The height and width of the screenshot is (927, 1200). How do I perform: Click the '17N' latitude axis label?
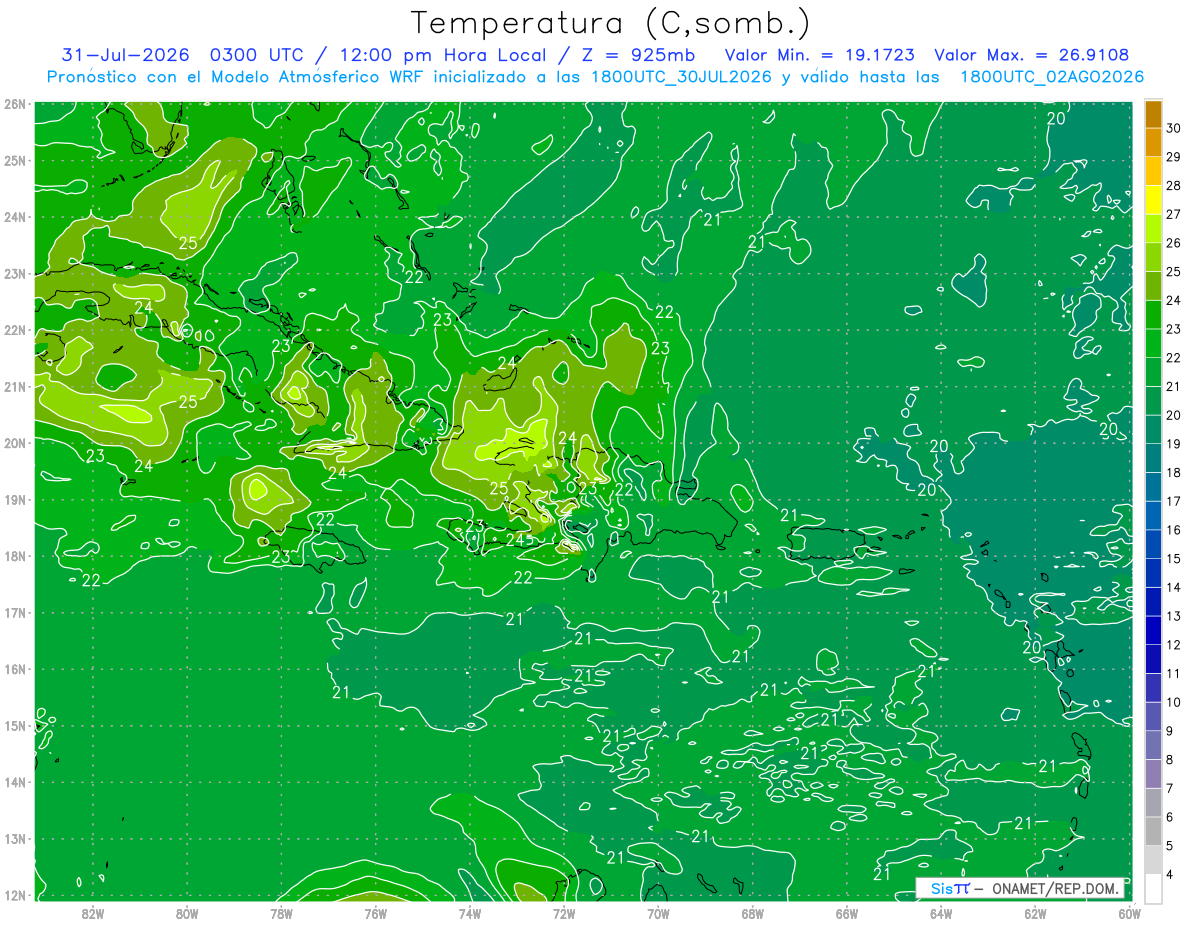[15, 612]
